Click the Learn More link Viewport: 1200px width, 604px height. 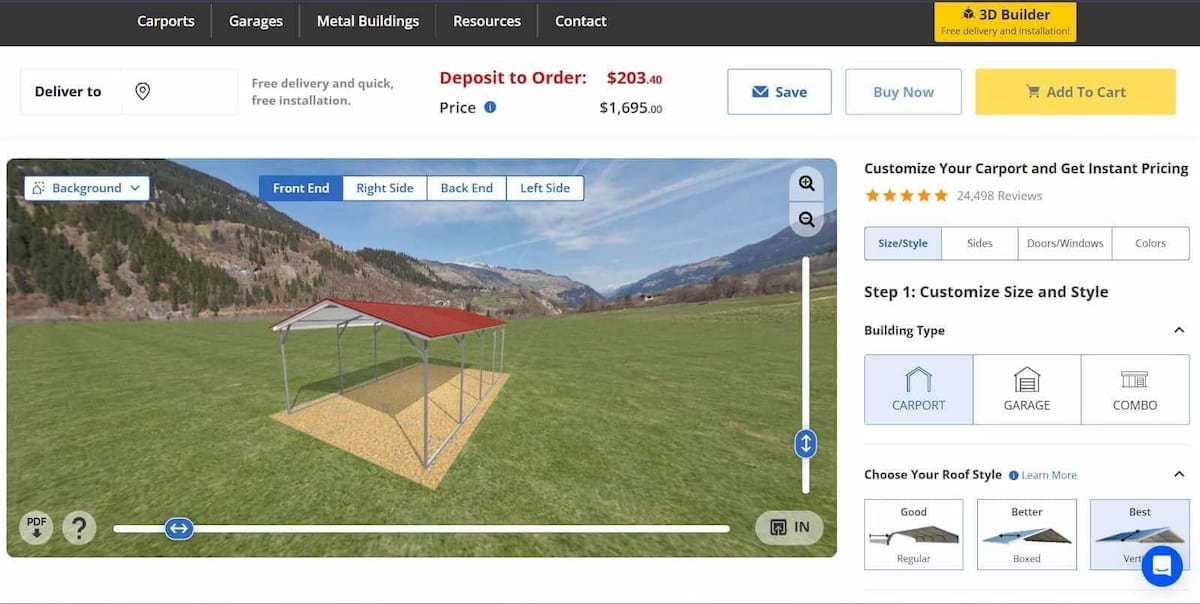coord(1048,476)
